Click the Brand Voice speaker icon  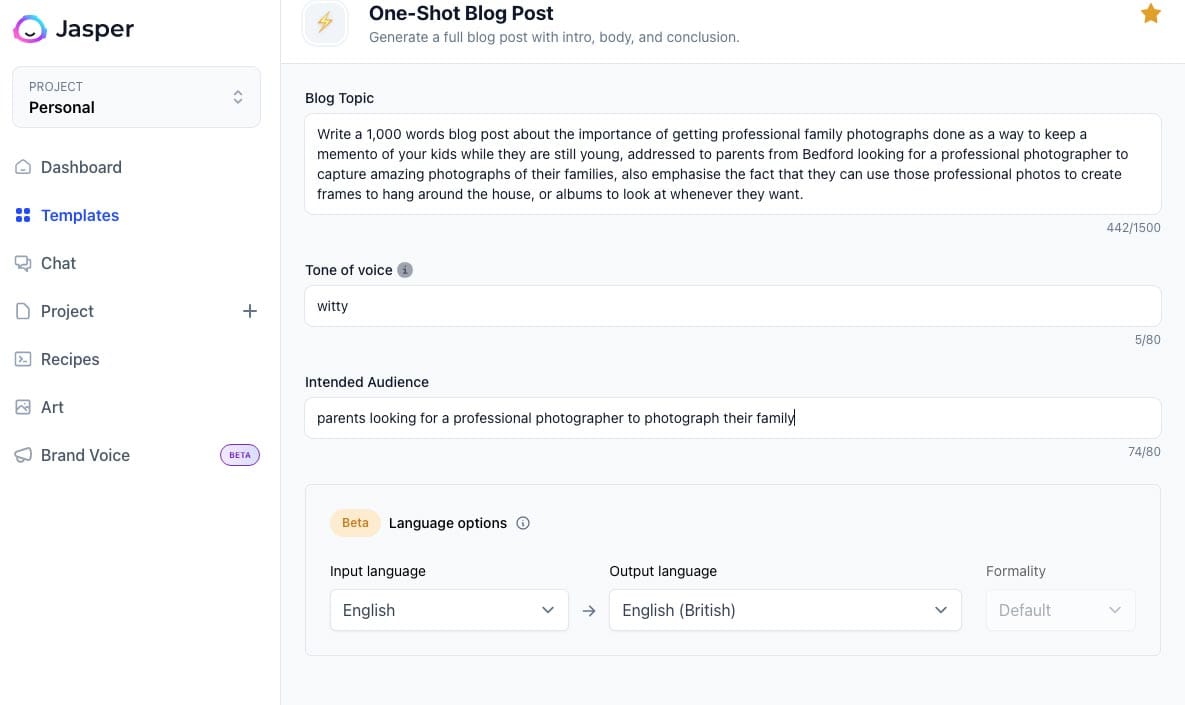24,455
